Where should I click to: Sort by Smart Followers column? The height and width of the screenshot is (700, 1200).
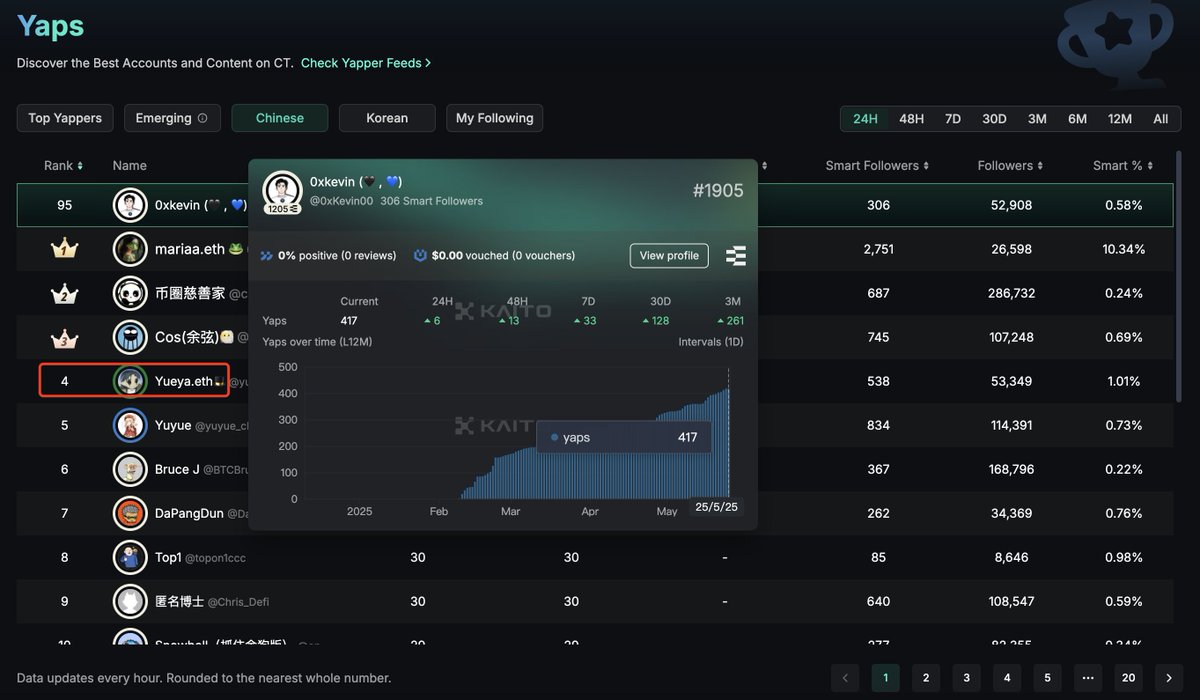click(877, 165)
